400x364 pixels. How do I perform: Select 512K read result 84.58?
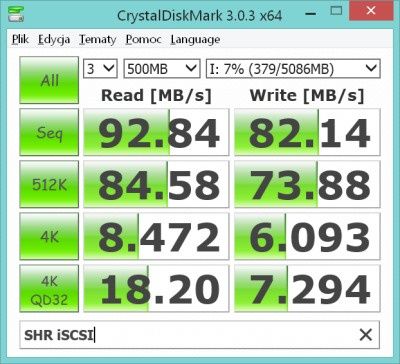156,184
